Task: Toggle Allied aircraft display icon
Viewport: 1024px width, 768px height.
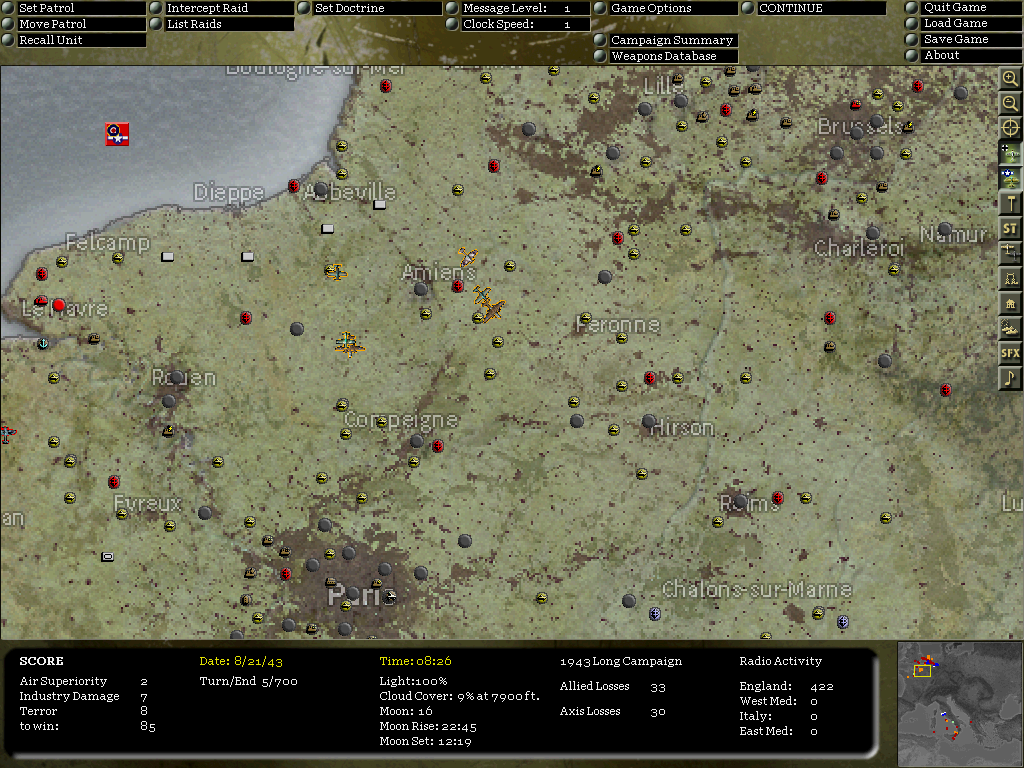Action: (x=1010, y=178)
